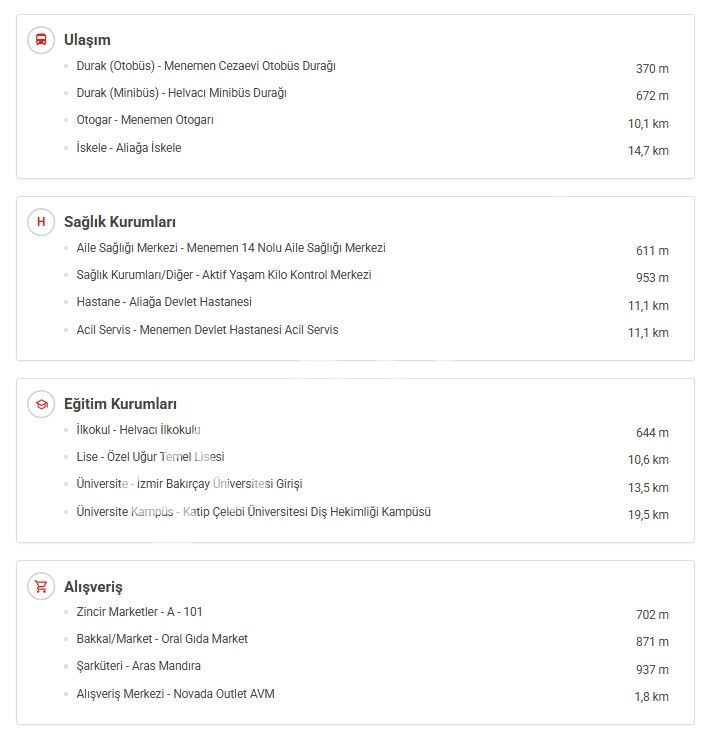The image size is (705, 734).
Task: Open the Helvacı İlkokulu entry
Action: 138,430
